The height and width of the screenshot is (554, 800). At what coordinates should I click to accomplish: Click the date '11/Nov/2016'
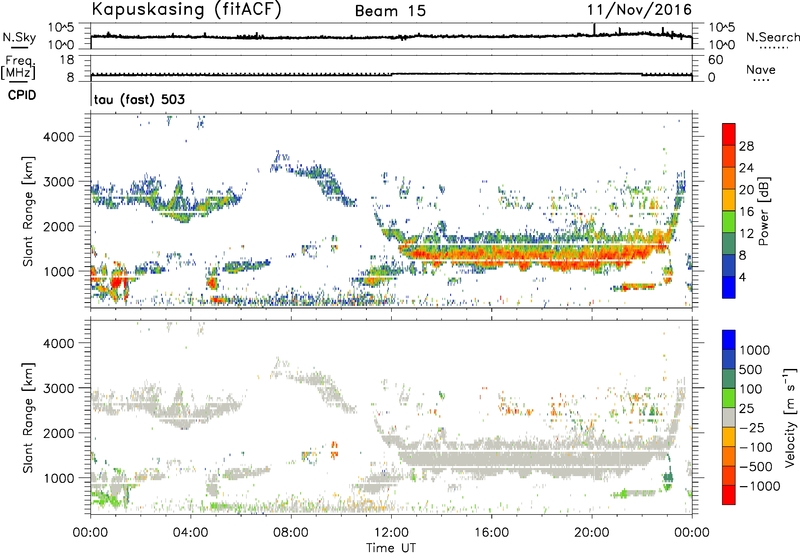pos(639,10)
